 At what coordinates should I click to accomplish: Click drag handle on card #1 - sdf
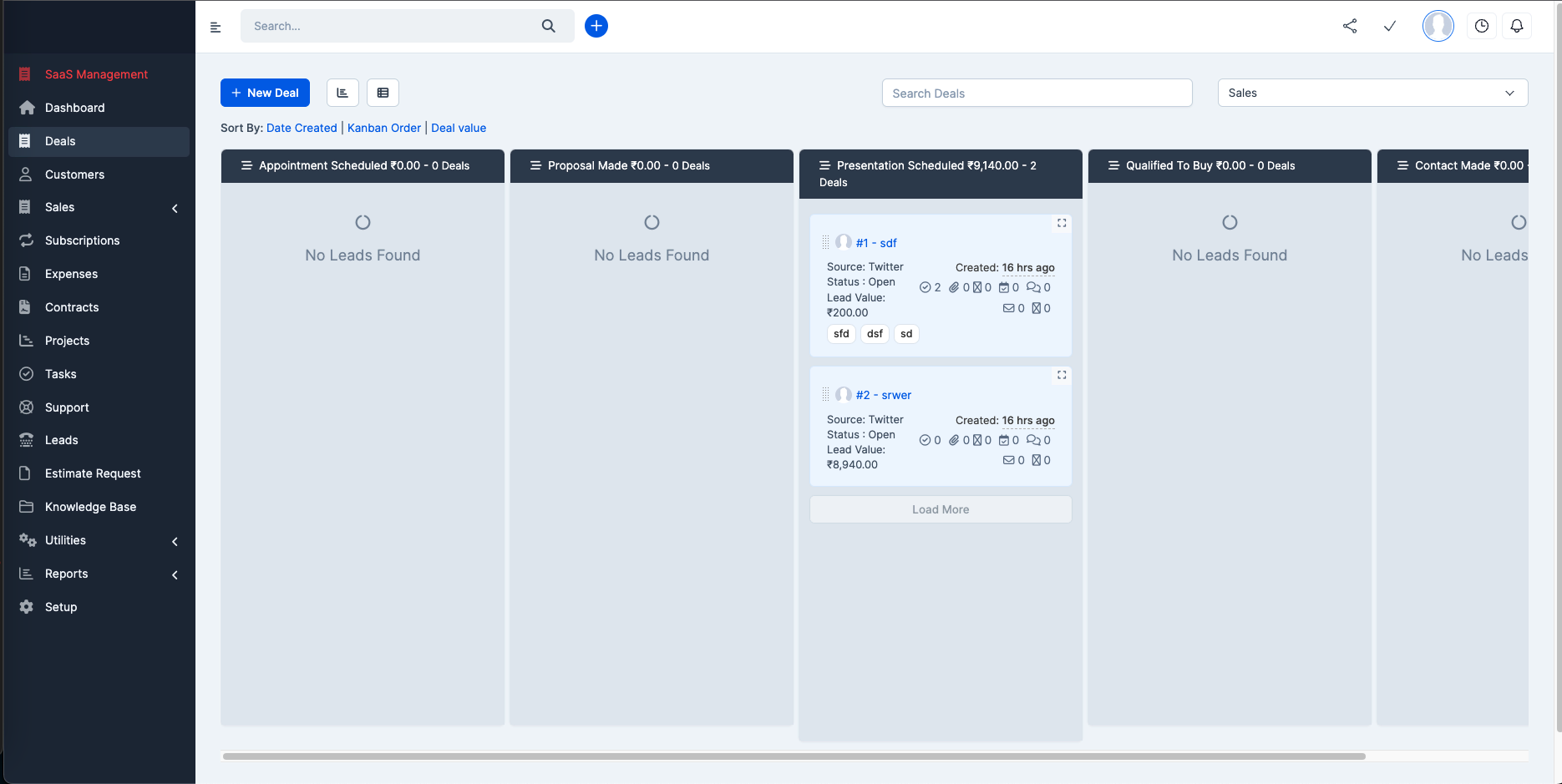point(825,242)
